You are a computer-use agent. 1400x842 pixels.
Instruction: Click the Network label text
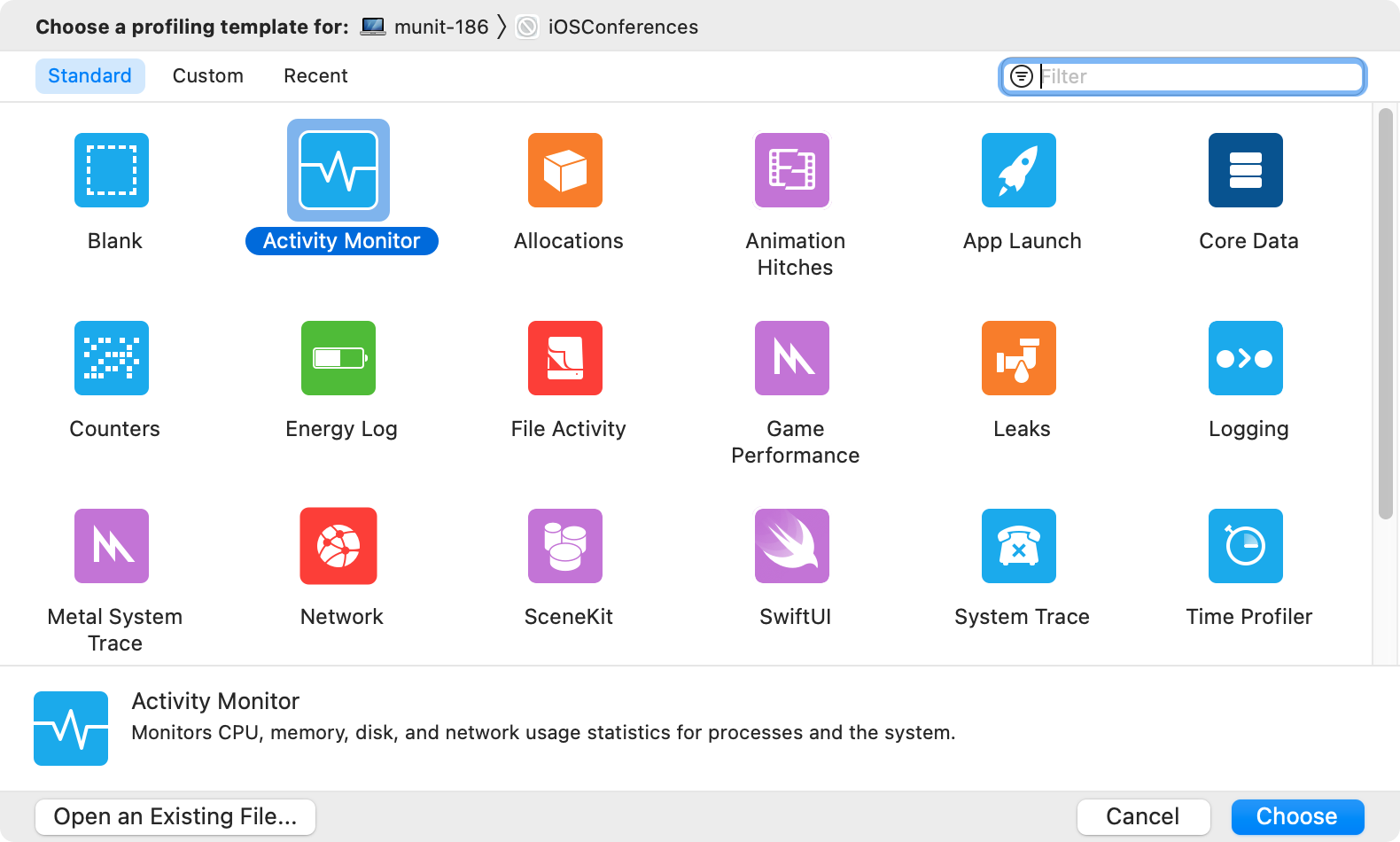(x=342, y=617)
